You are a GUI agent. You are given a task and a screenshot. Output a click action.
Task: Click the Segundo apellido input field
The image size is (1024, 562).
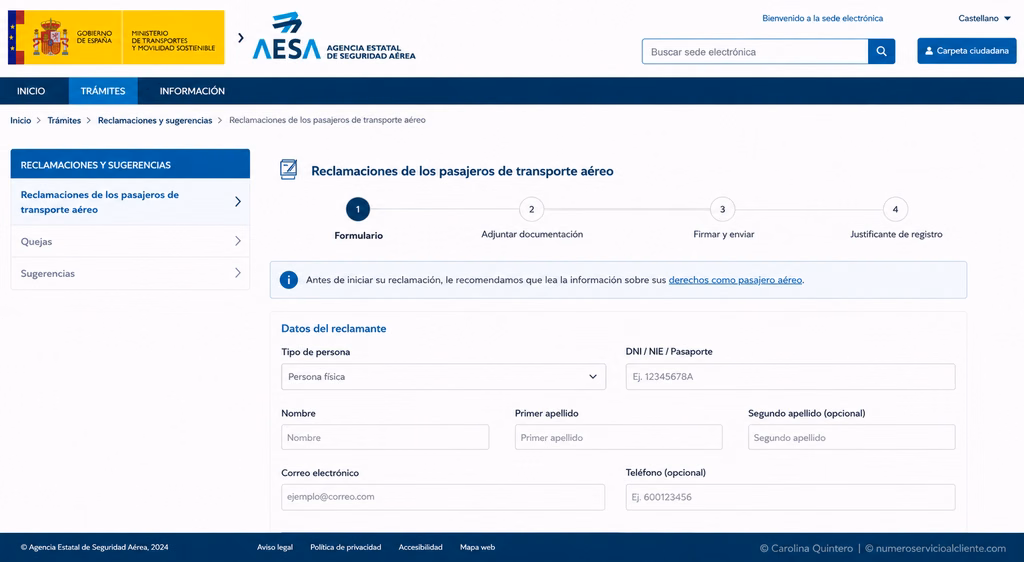coord(852,437)
